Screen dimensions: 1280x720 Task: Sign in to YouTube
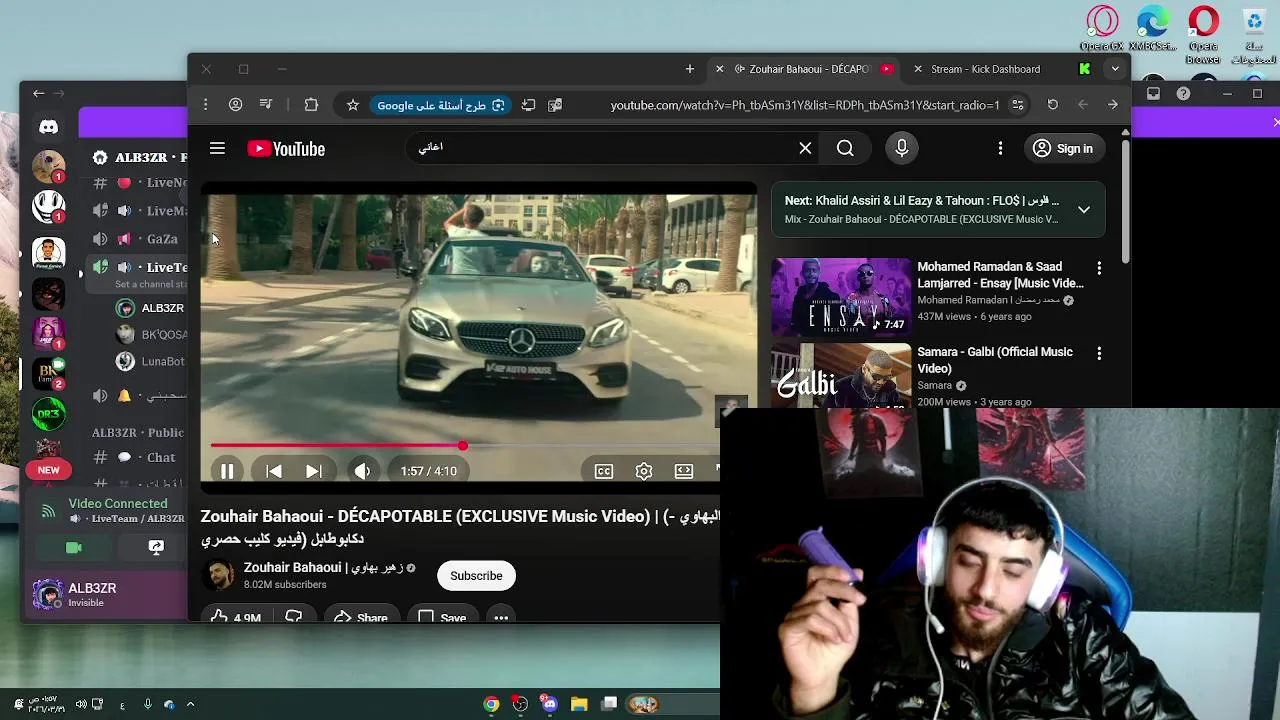pos(1063,148)
